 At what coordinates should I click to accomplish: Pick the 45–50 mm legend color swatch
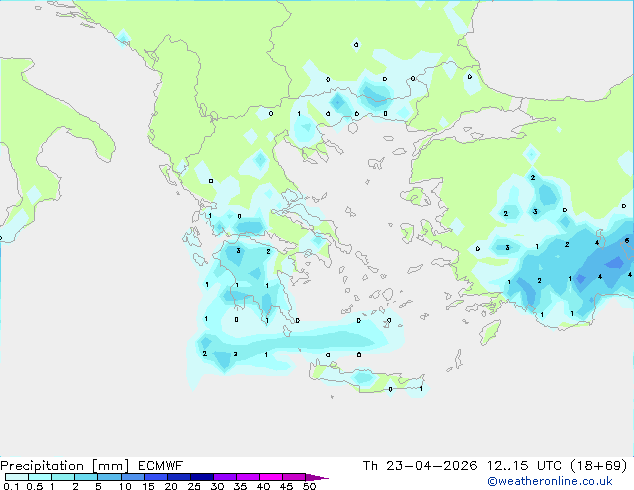pos(294,477)
